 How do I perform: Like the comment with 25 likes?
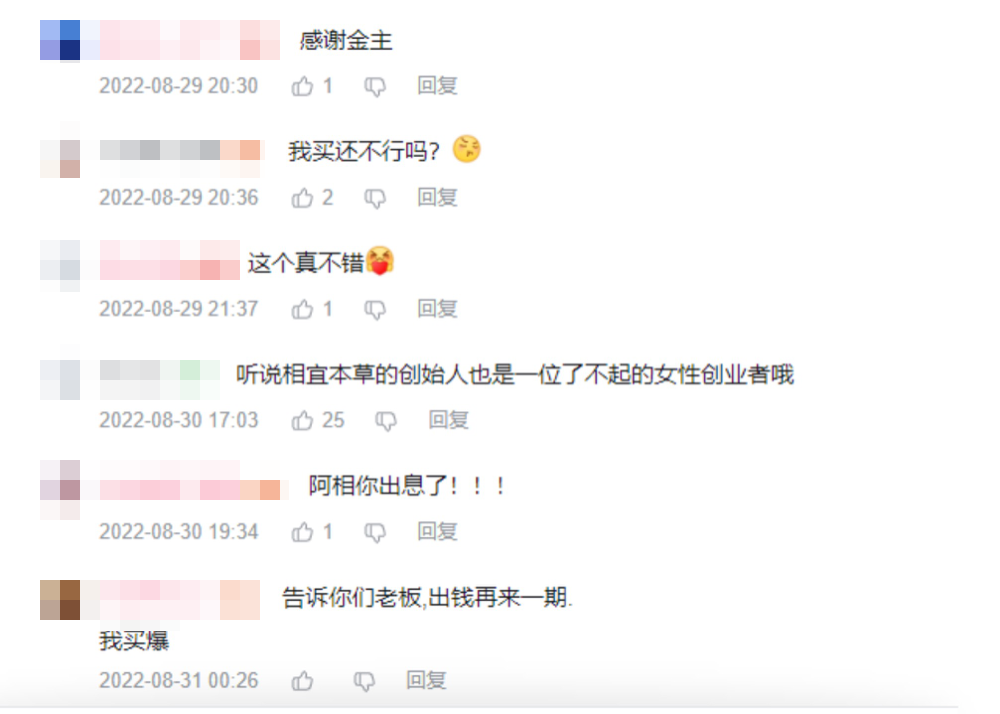[x=302, y=421]
